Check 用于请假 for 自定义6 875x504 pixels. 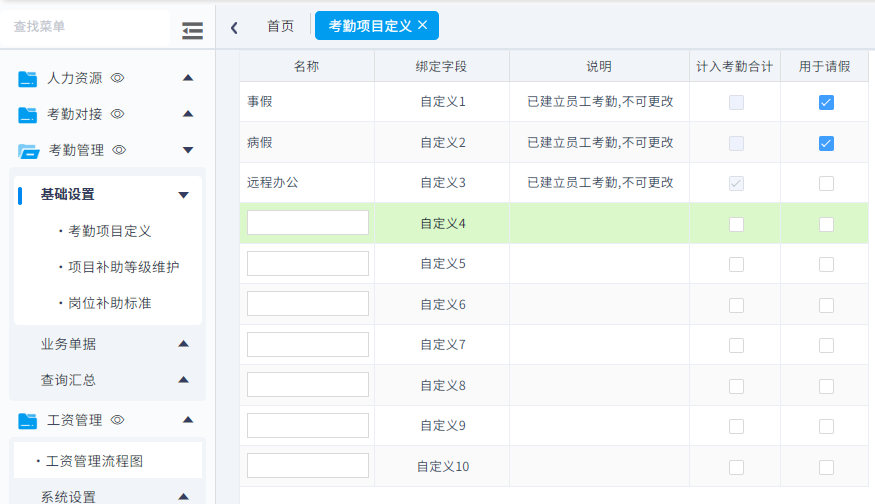(x=826, y=305)
